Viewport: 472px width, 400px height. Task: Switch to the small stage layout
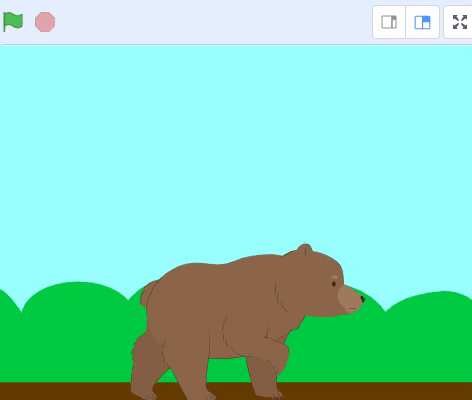(x=389, y=22)
